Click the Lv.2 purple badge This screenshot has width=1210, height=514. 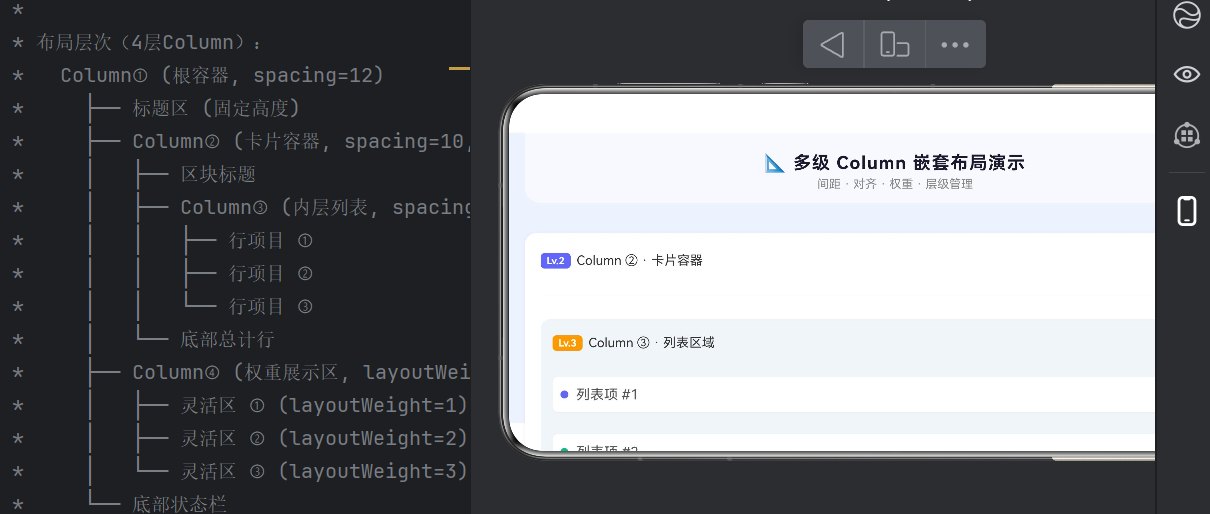pos(556,261)
